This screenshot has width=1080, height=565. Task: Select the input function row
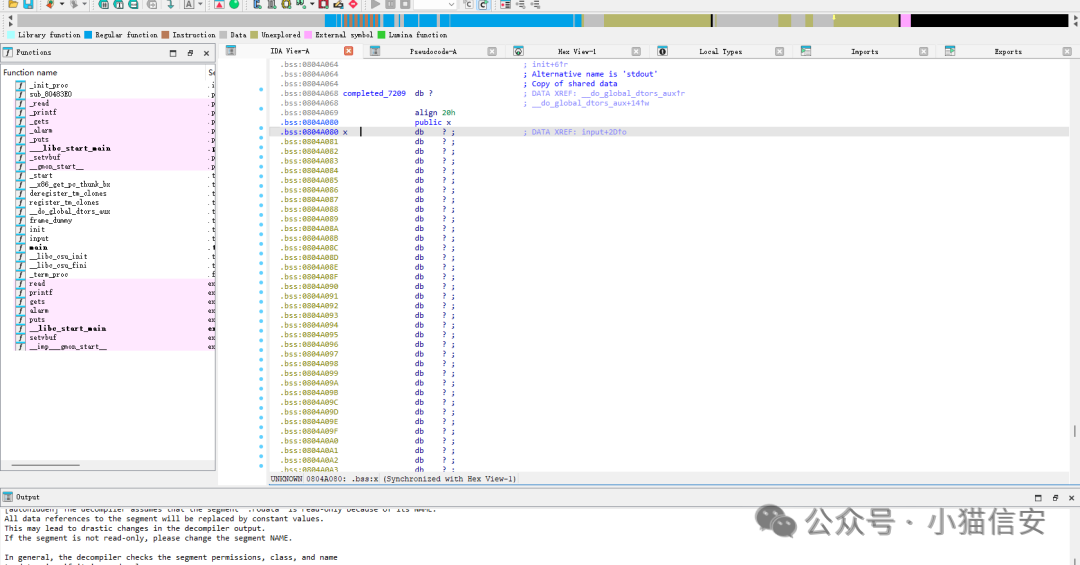[114, 238]
